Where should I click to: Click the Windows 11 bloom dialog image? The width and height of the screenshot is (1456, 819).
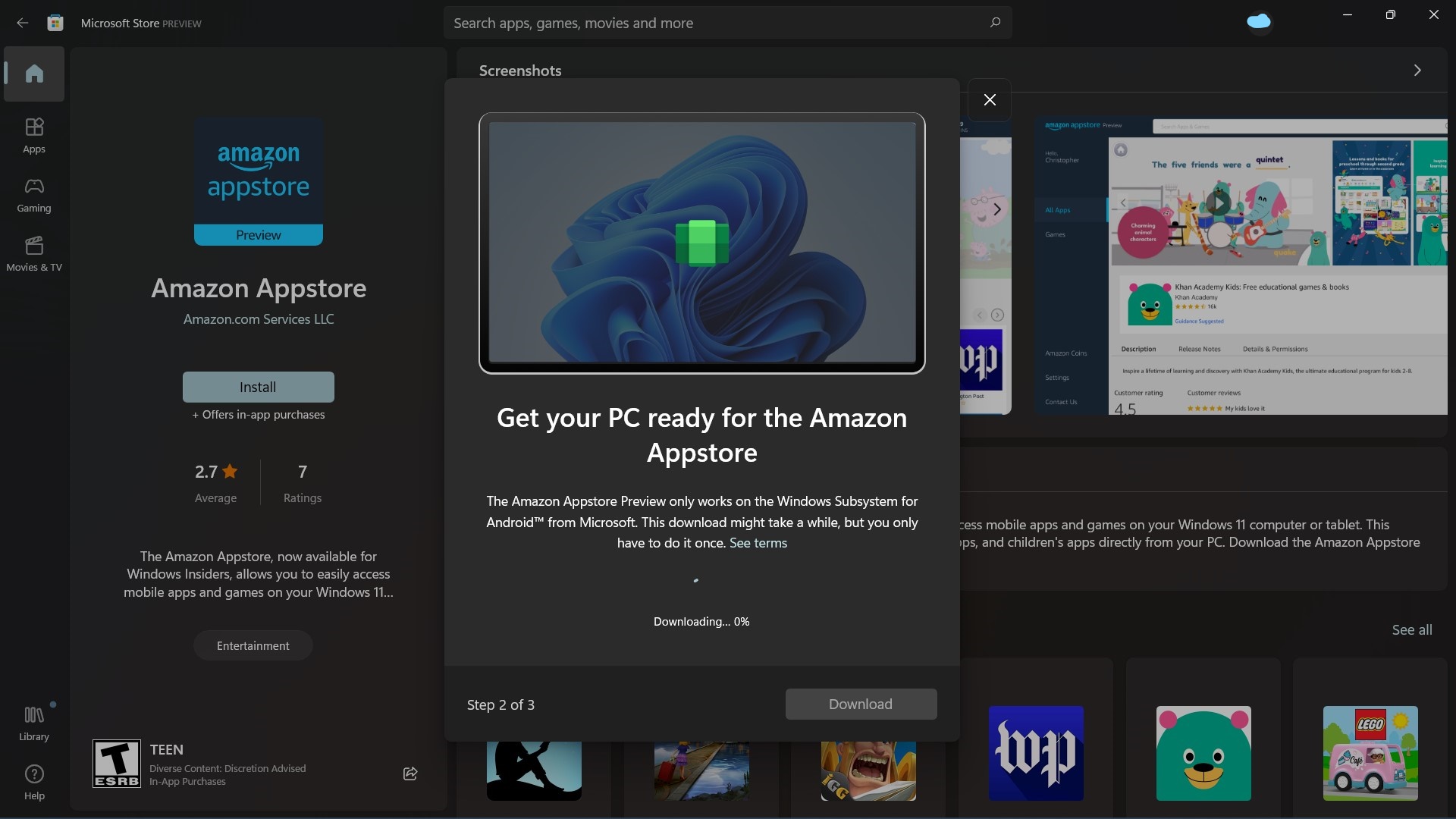coord(701,243)
